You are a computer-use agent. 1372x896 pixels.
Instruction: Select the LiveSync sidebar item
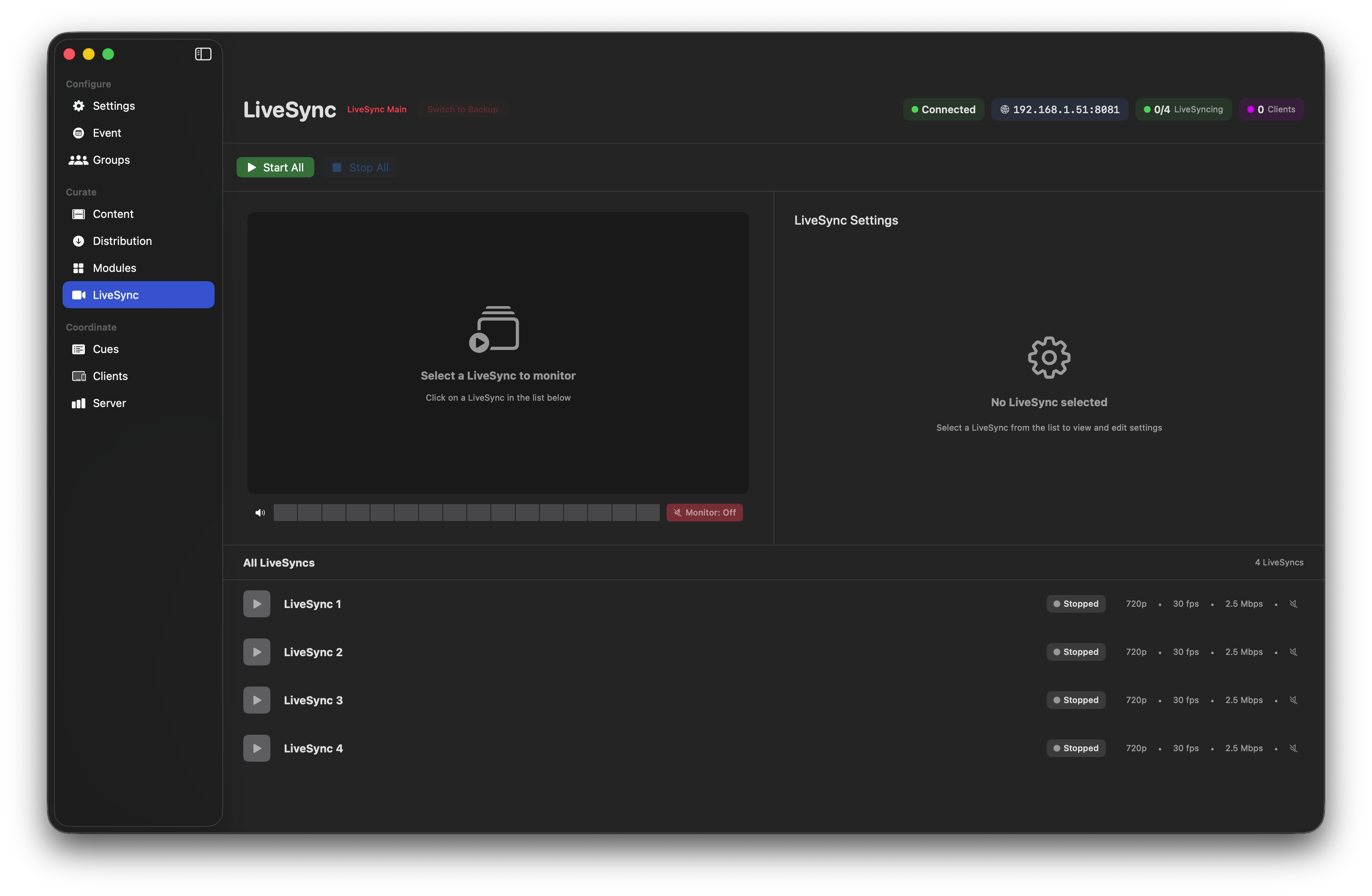[139, 295]
